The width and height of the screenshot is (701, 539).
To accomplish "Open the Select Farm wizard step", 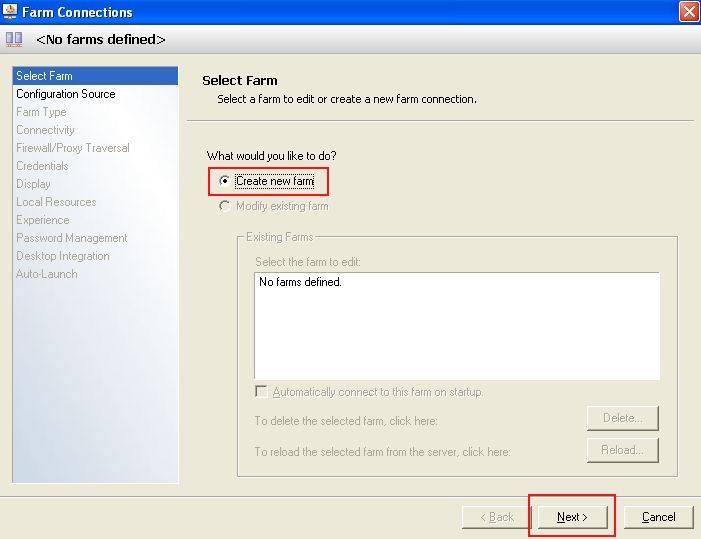I will [x=95, y=76].
